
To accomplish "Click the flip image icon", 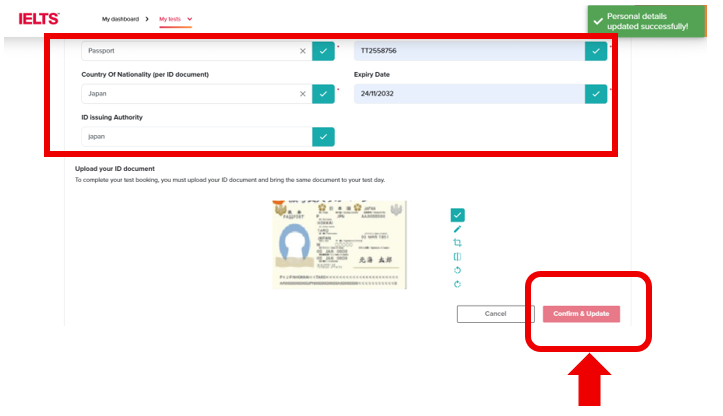I will [457, 257].
